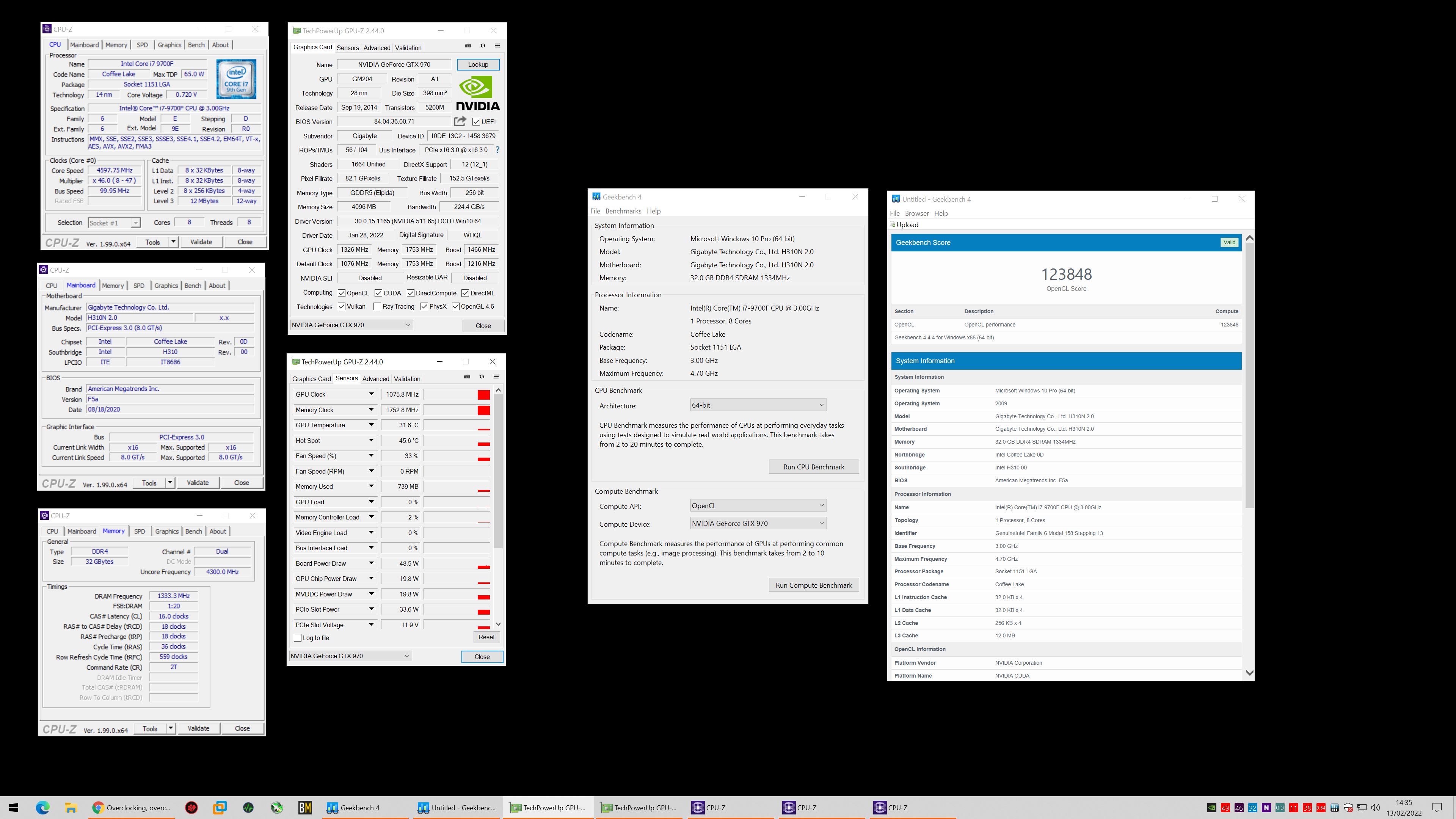Enable the Log to file checkbox

click(x=298, y=637)
